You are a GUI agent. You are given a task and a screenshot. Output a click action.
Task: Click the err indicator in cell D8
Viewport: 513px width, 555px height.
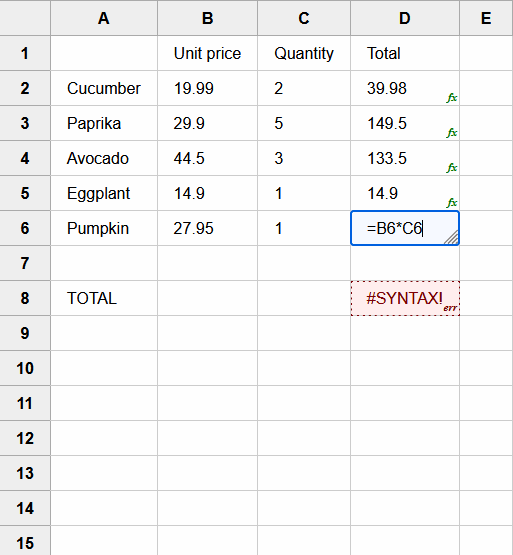click(450, 308)
